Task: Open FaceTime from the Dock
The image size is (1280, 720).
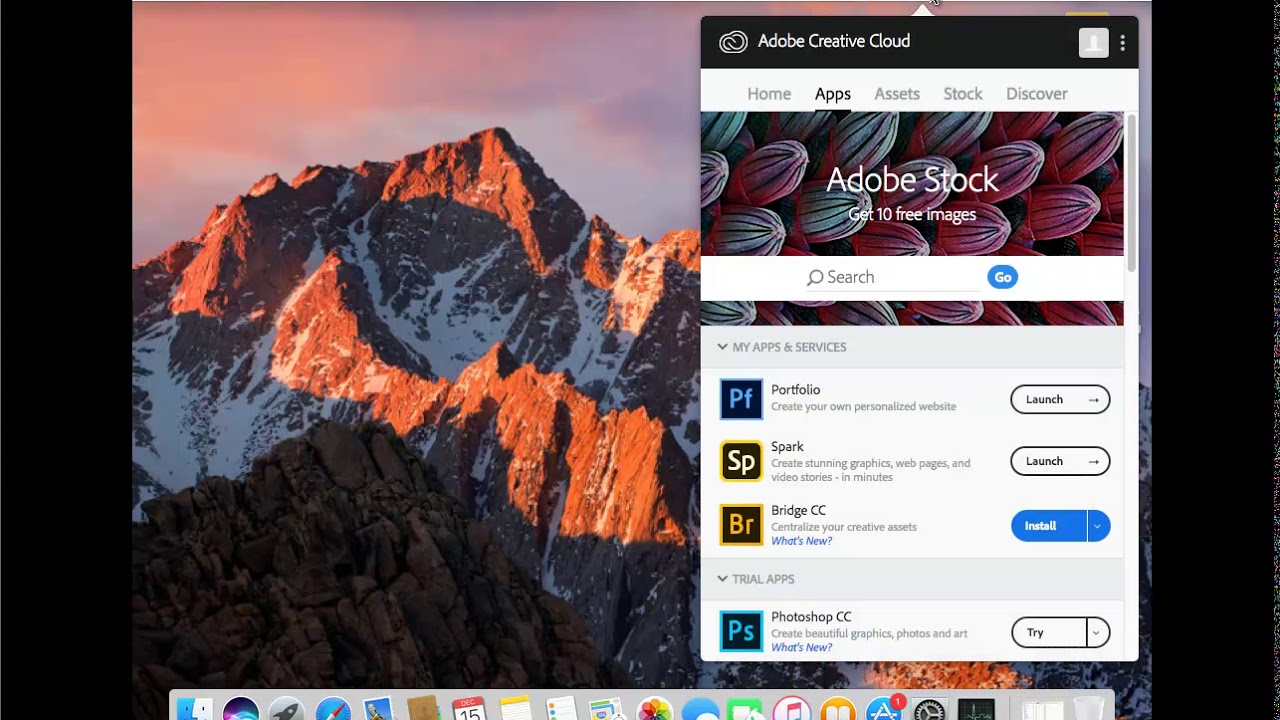Action: (x=745, y=710)
